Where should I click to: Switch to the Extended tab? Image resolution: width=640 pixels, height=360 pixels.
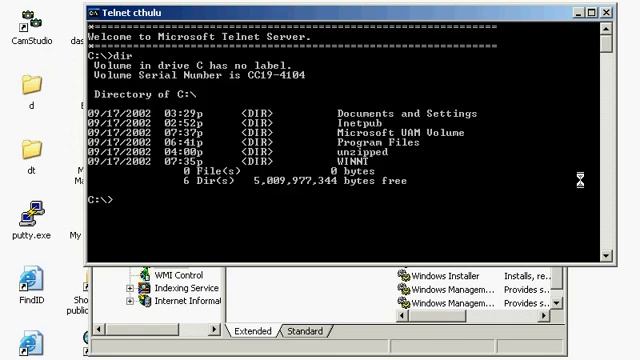click(x=253, y=331)
